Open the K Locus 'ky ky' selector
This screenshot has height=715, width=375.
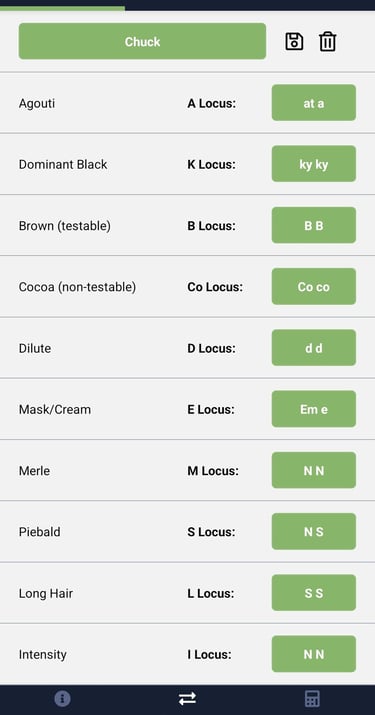coord(314,164)
